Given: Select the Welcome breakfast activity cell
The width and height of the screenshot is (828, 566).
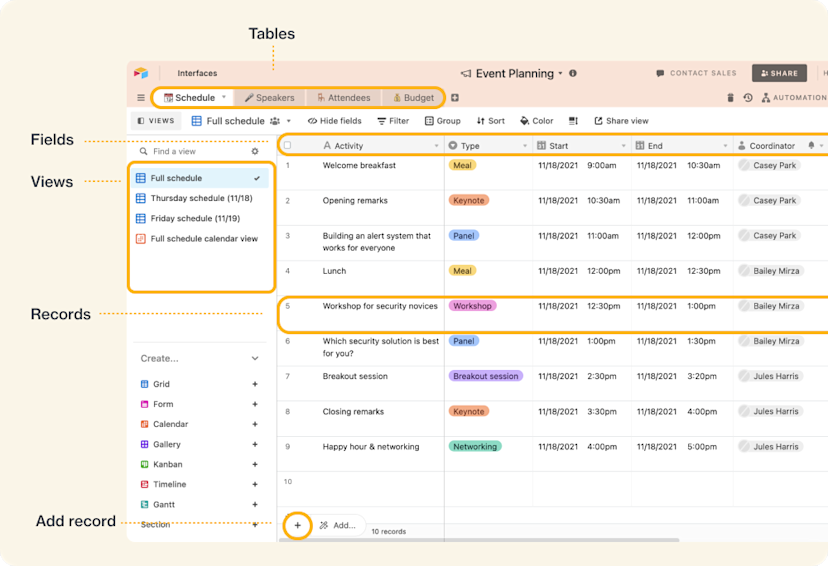Looking at the screenshot, I should click(361, 173).
